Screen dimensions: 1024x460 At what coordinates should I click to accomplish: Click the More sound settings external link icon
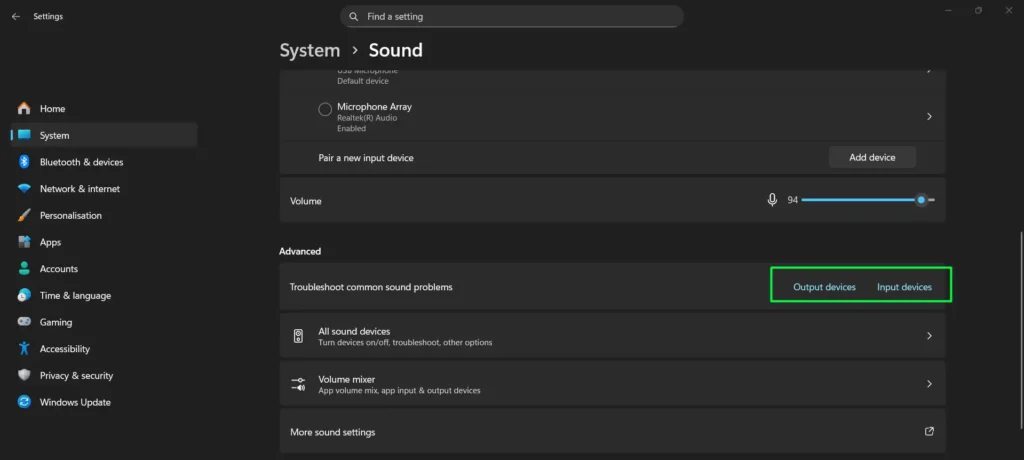(929, 431)
